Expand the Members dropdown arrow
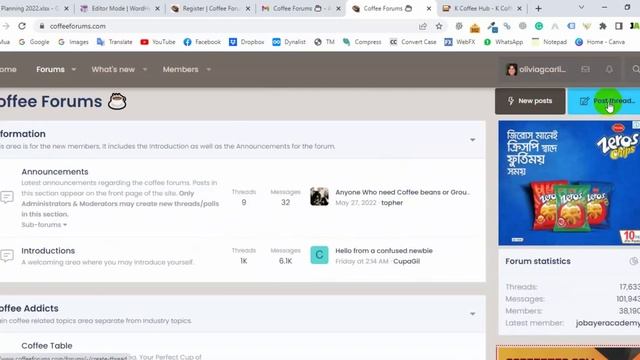Screen dimensions: 640x360 point(209,70)
